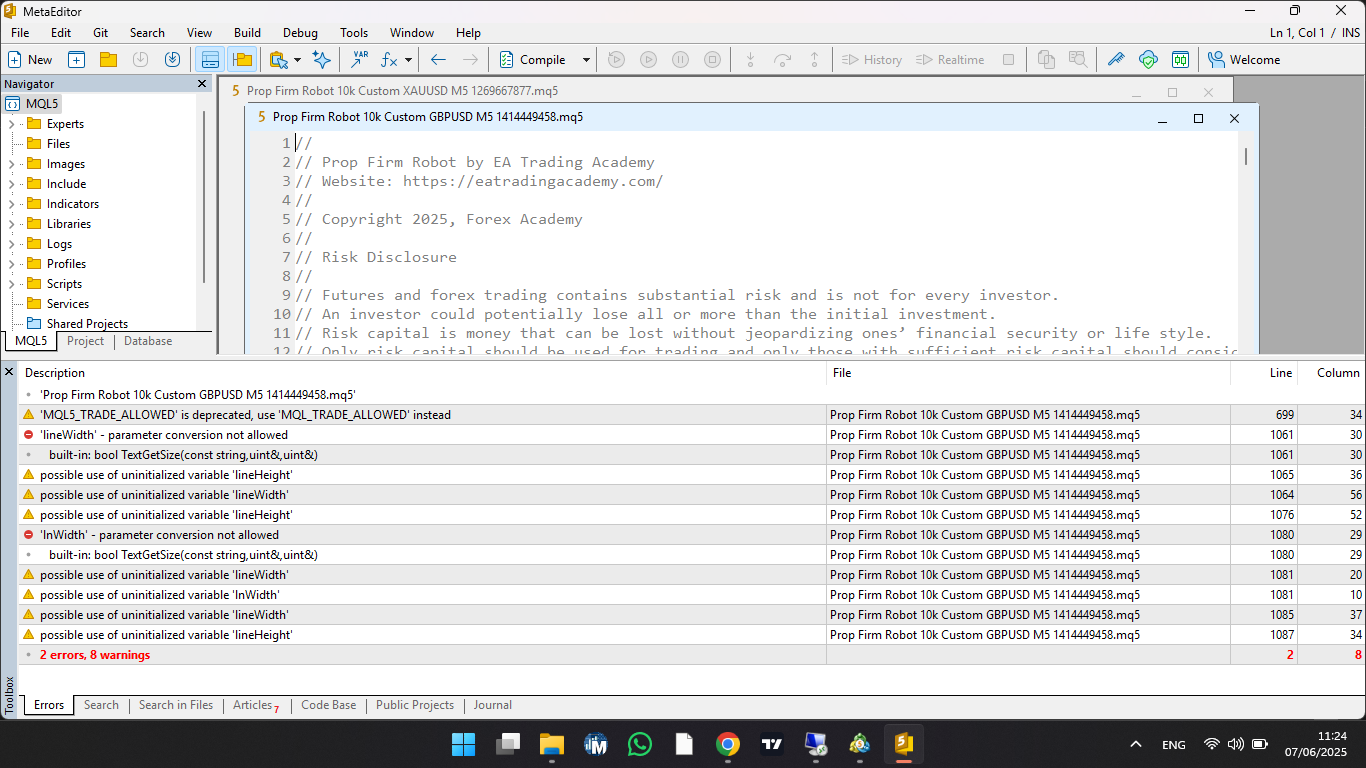Click the compare files icon in toolbar
1366x768 pixels.
(x=1046, y=60)
